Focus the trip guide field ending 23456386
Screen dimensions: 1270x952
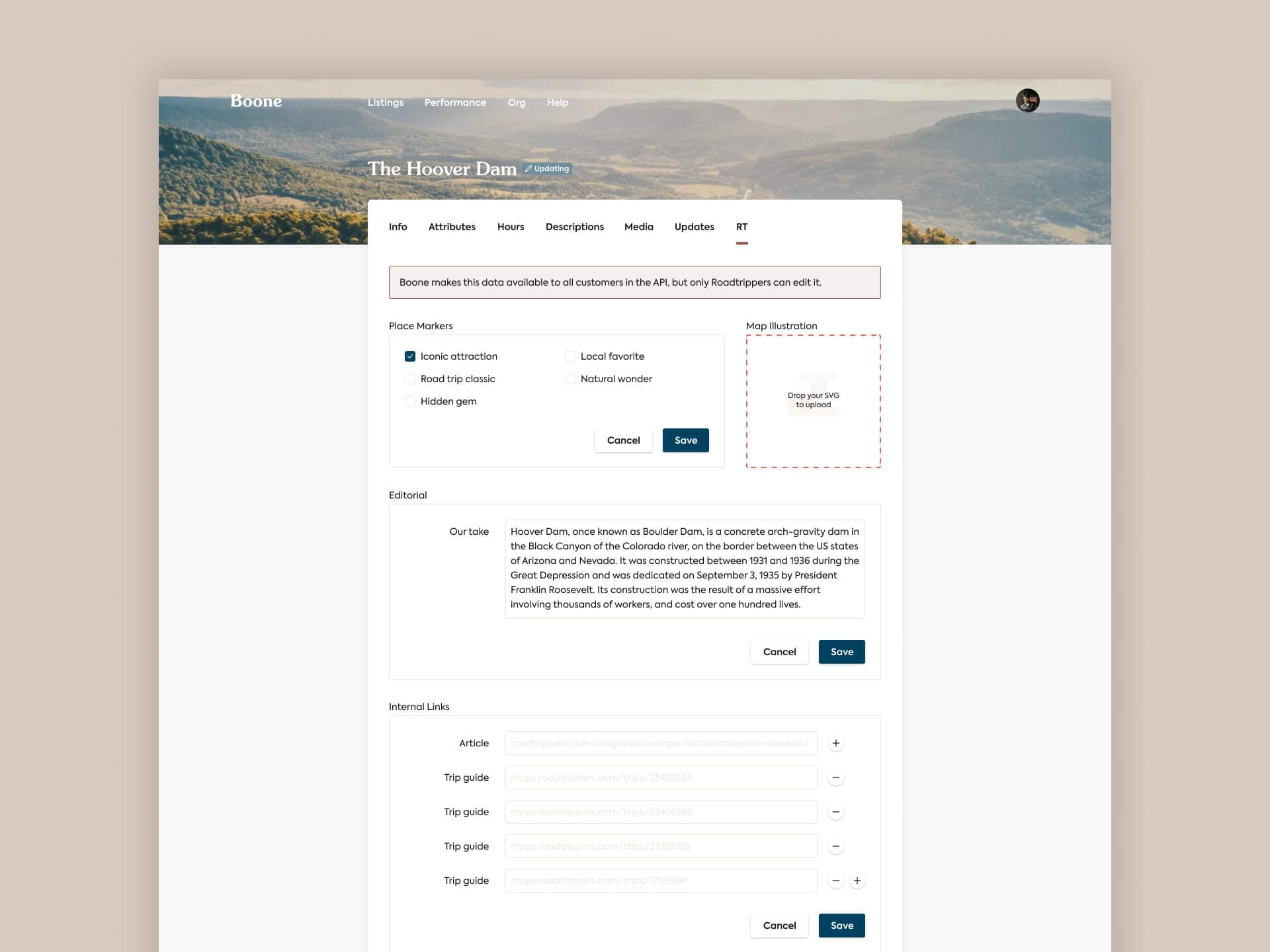point(661,812)
